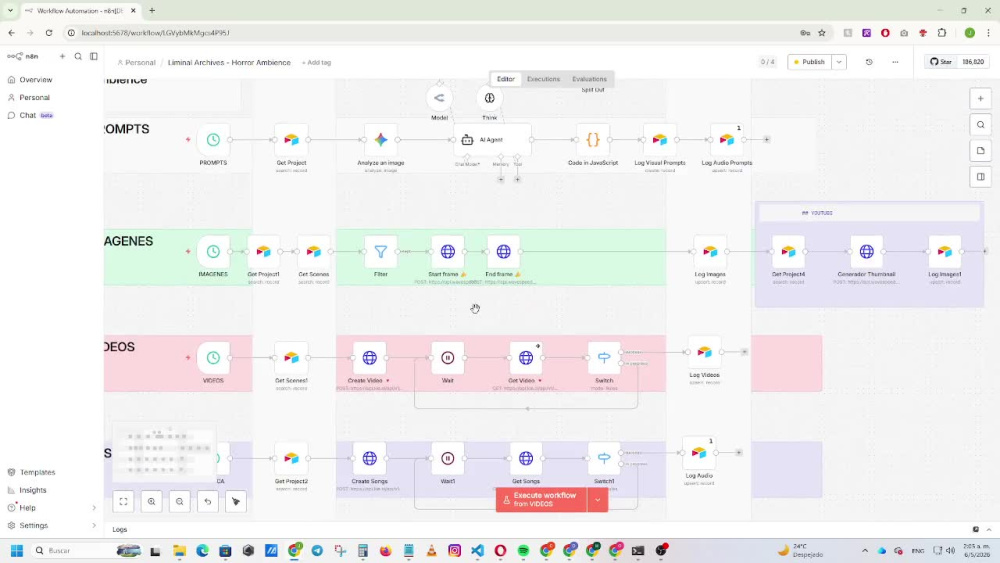
Task: Open the VIDEOS schedule trigger node
Action: [213, 358]
